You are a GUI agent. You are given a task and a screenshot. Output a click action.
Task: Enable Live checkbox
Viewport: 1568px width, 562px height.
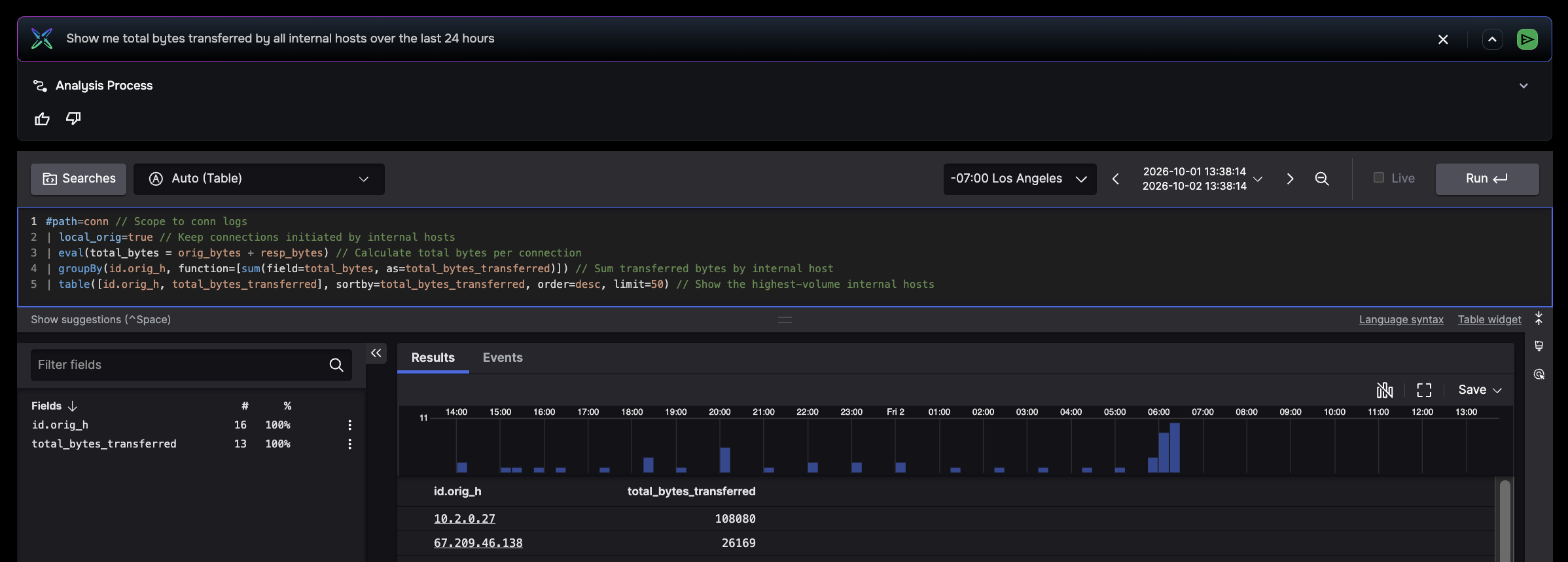(x=1378, y=177)
